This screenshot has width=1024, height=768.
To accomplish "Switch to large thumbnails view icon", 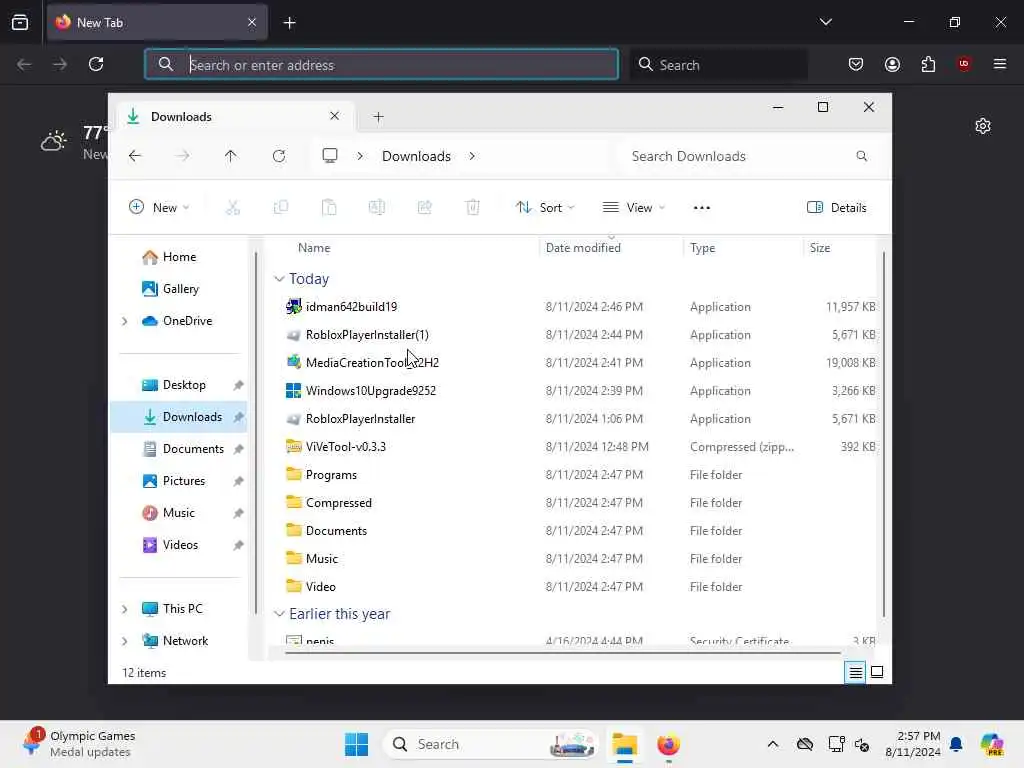I will [x=877, y=672].
